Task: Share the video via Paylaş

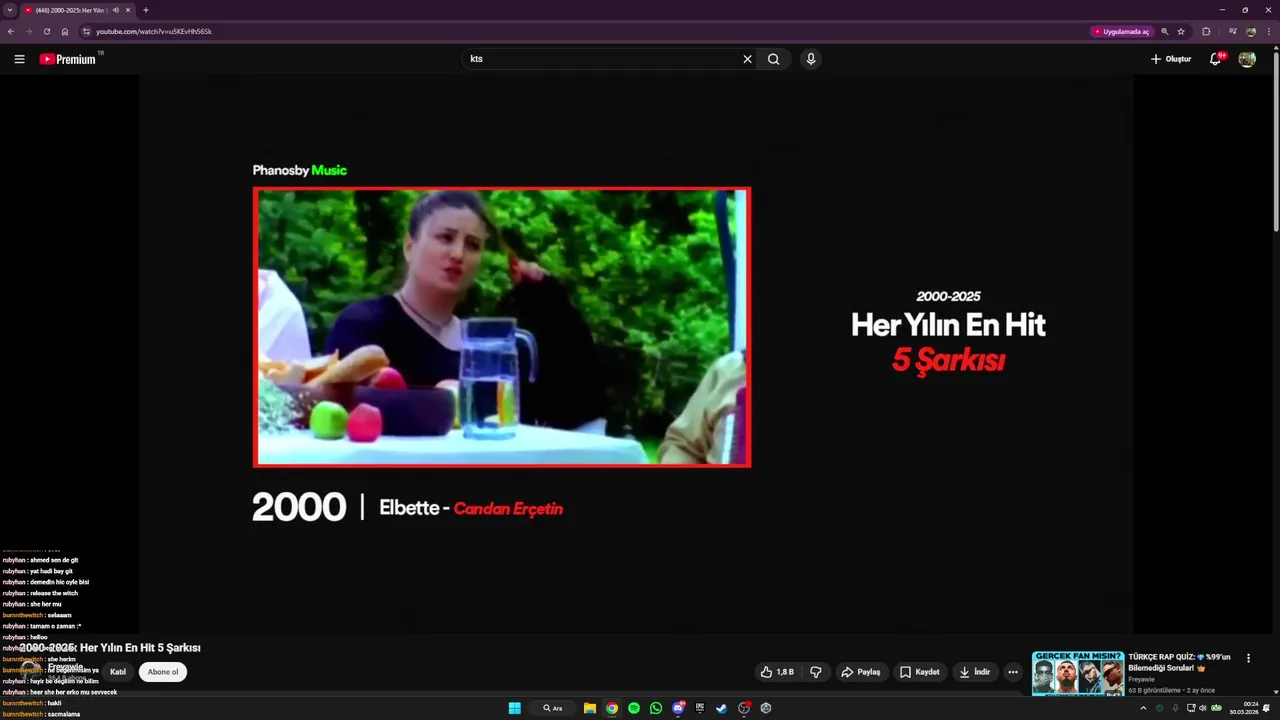Action: click(x=861, y=672)
